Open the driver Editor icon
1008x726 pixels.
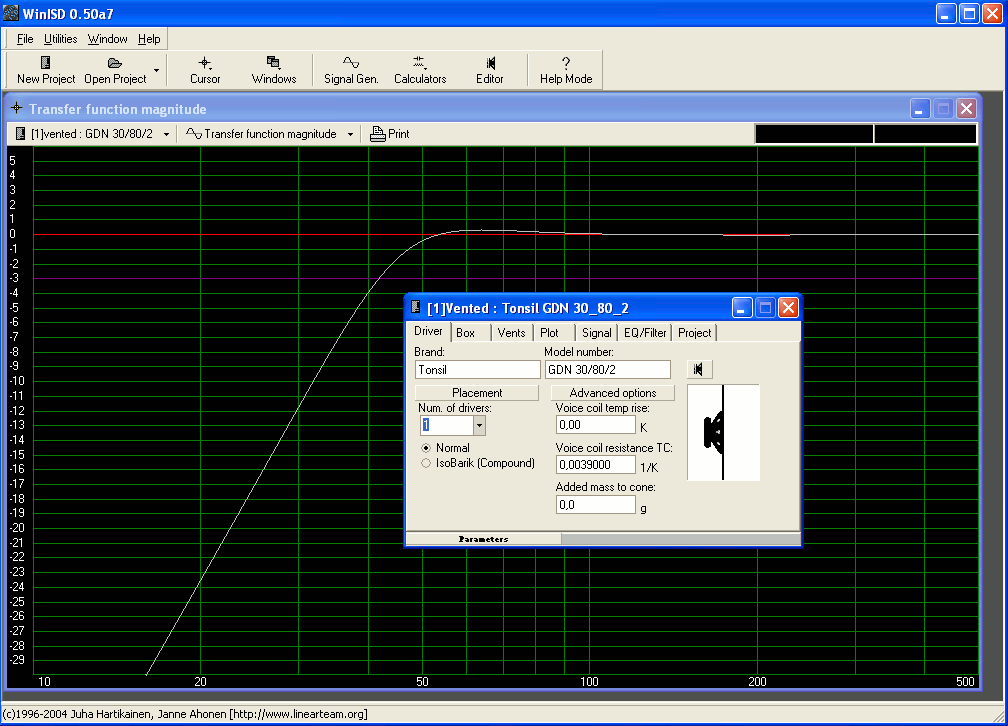490,63
